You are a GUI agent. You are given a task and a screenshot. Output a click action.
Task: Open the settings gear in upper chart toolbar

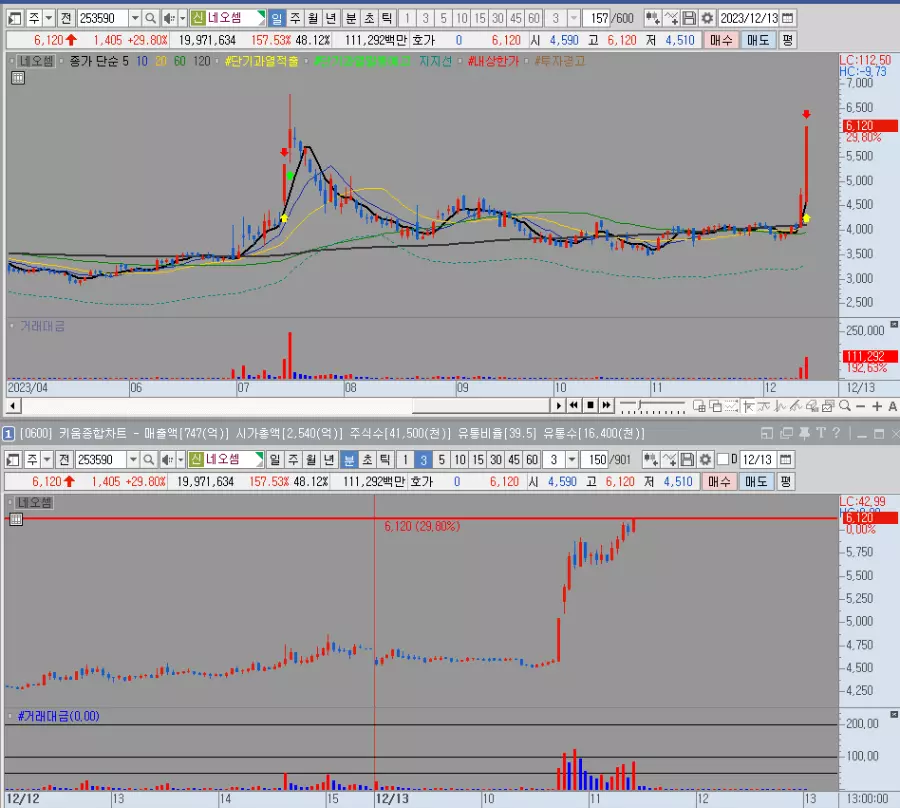[x=707, y=18]
